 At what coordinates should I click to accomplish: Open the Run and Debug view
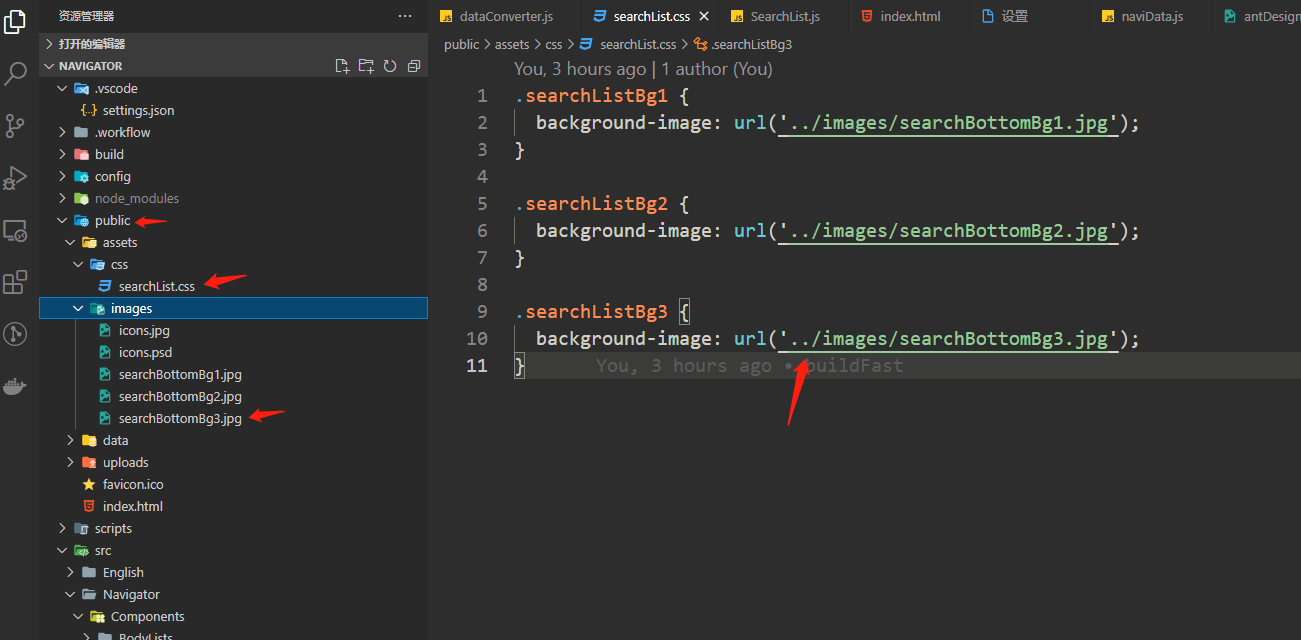(x=15, y=178)
